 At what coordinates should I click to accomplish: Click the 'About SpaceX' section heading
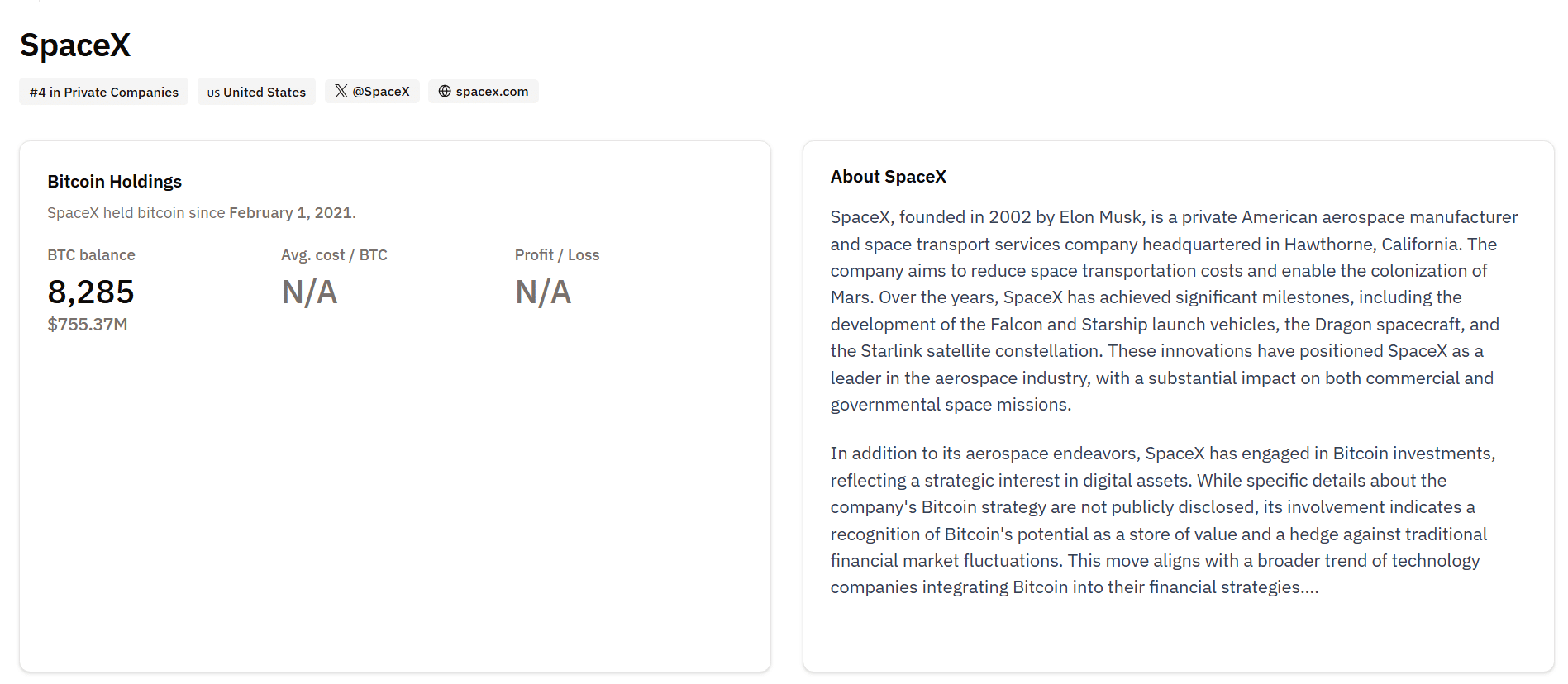tap(888, 176)
